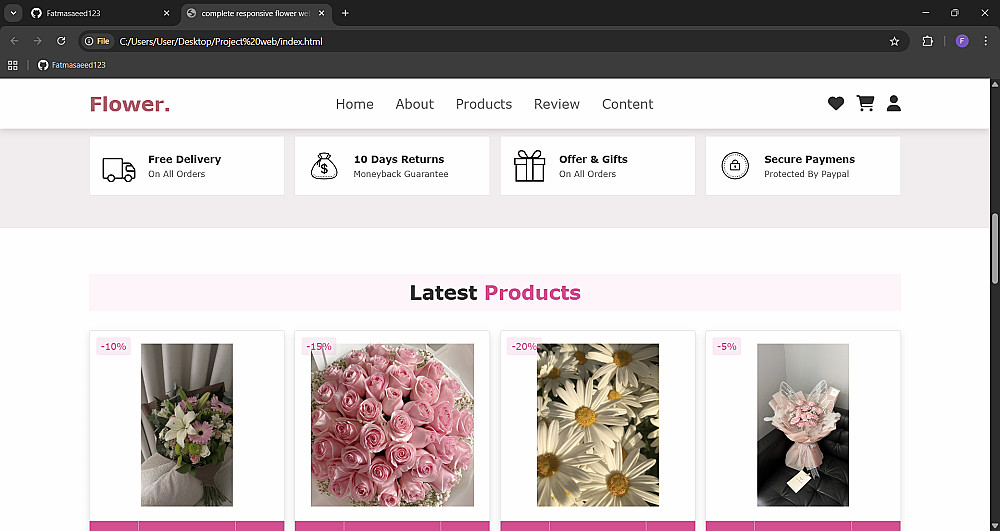The width and height of the screenshot is (1000, 531).
Task: Bookmark this page with the star icon
Action: click(894, 41)
